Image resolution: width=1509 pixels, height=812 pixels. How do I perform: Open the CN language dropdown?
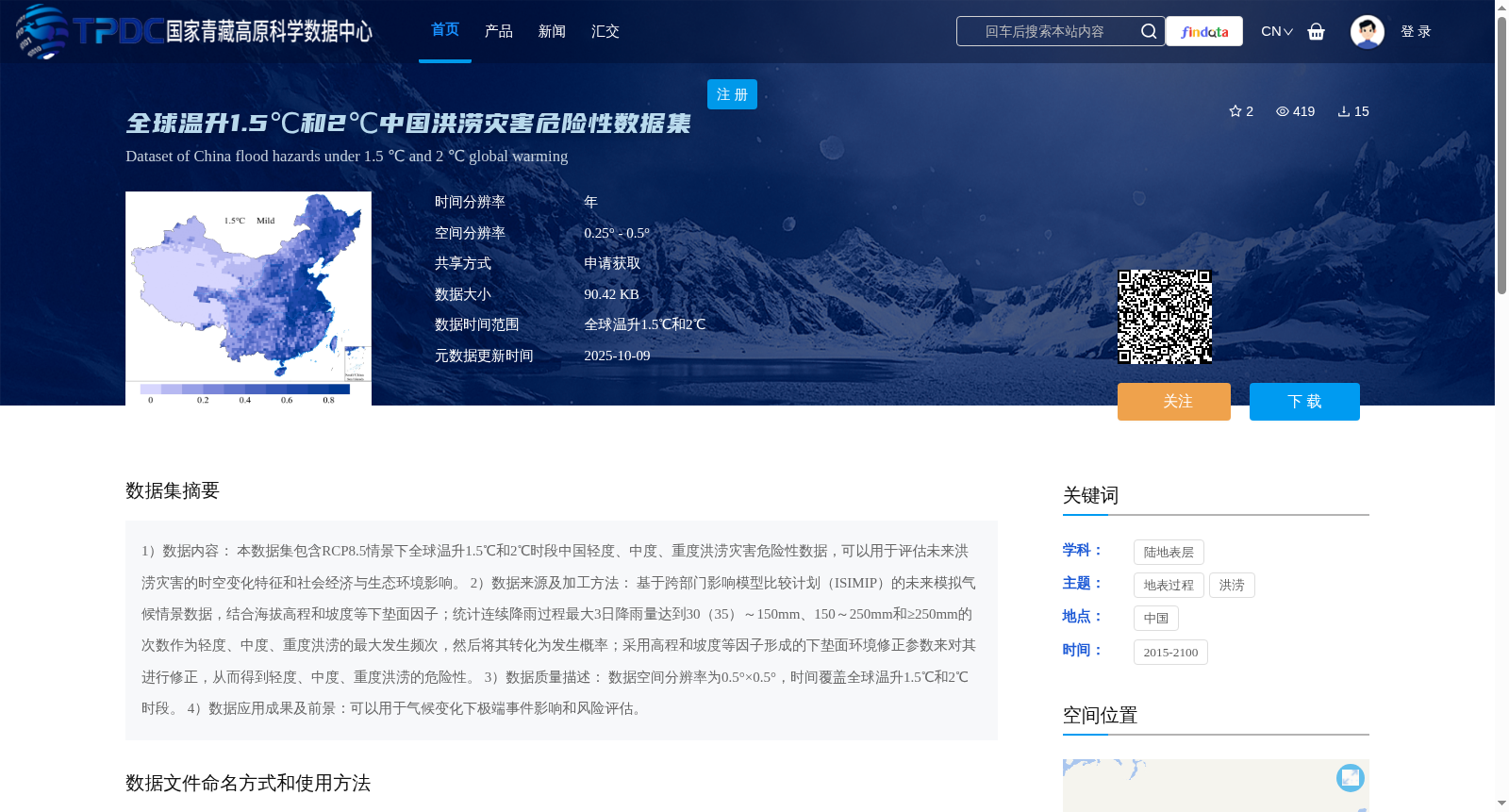click(x=1277, y=31)
